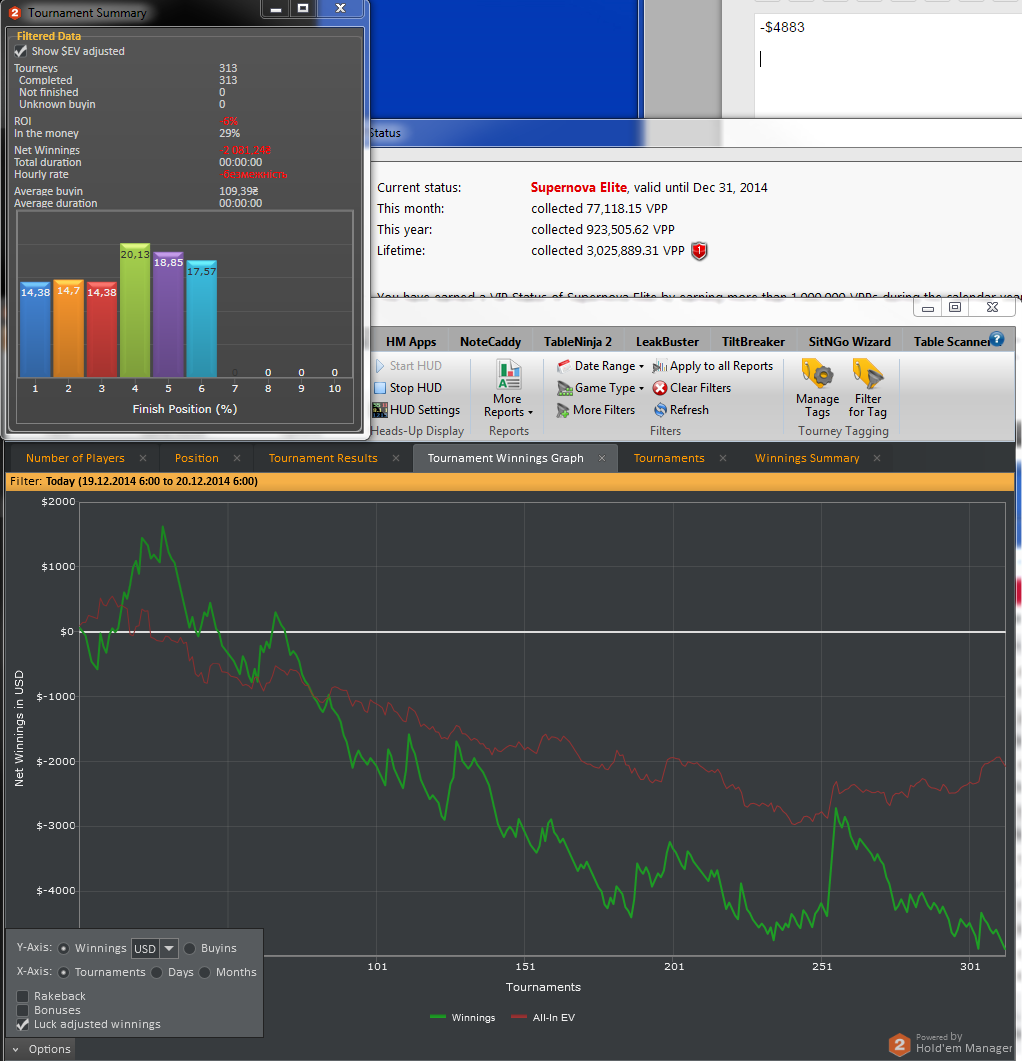Click the Tournament Summary window app icon
The image size is (1022, 1061).
[15, 13]
